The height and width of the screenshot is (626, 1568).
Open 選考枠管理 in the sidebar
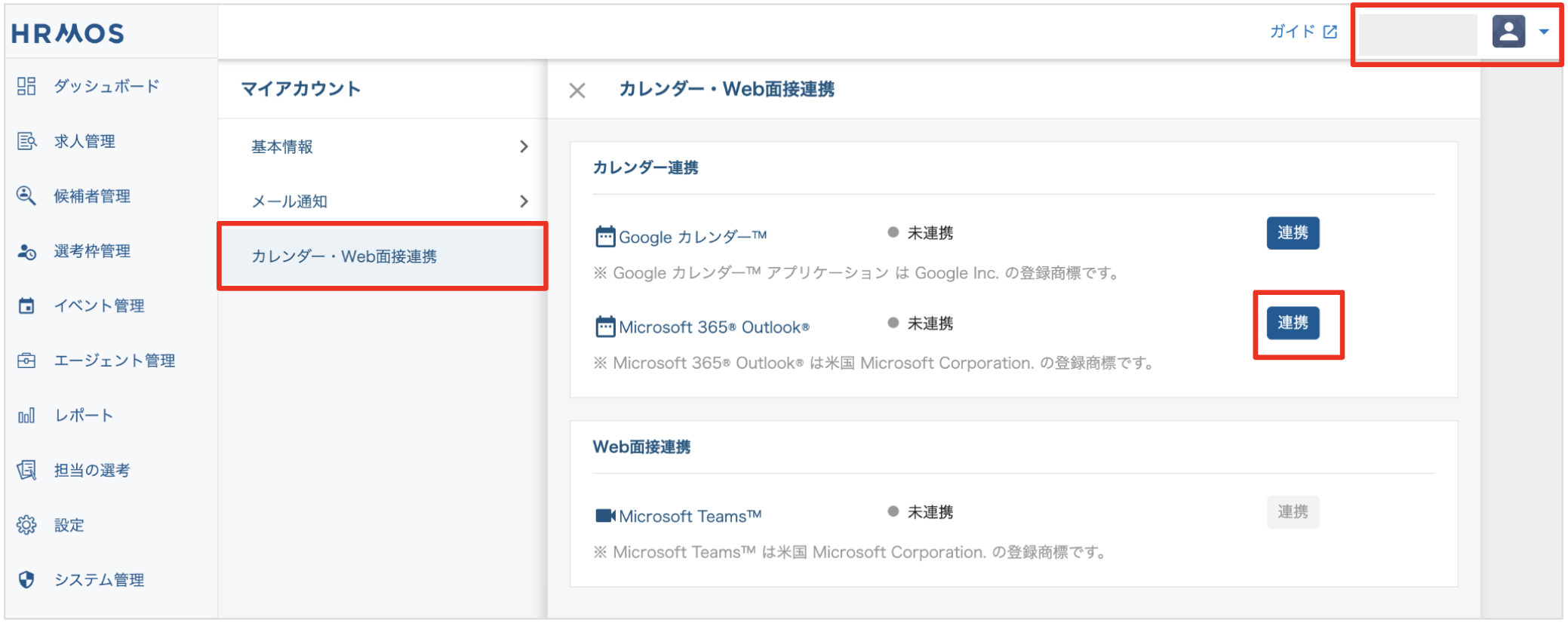(x=91, y=251)
